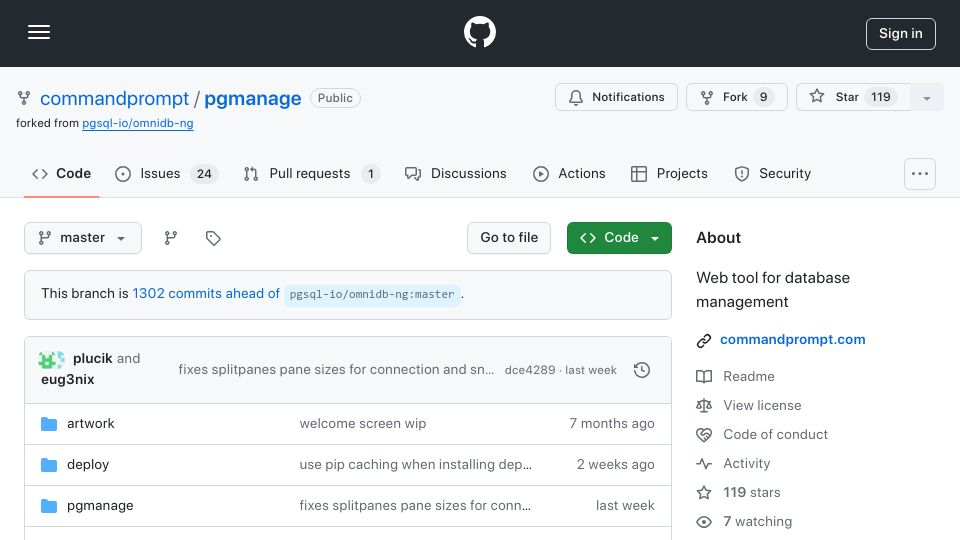This screenshot has height=540, width=960.
Task: Show more repository tabs via ellipsis button
Action: click(920, 174)
